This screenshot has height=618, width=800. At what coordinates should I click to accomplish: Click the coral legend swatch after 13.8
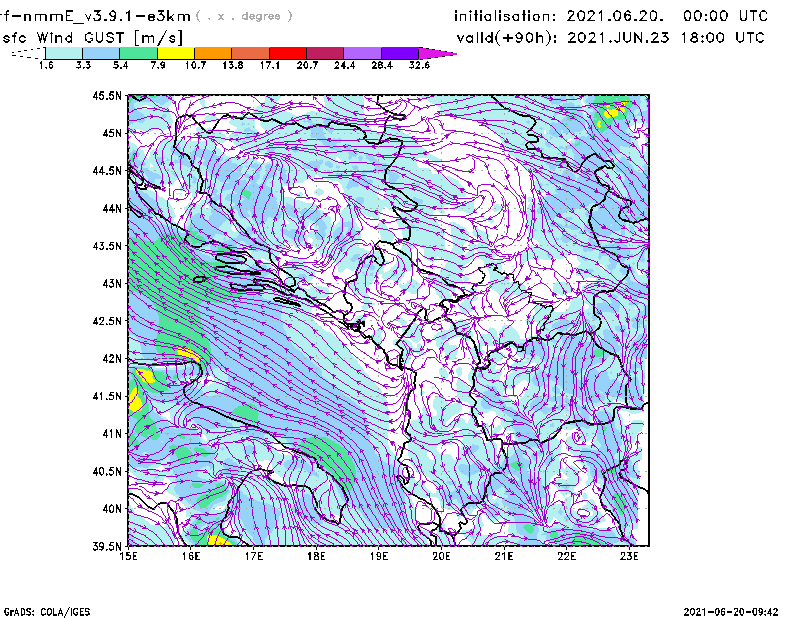click(251, 53)
